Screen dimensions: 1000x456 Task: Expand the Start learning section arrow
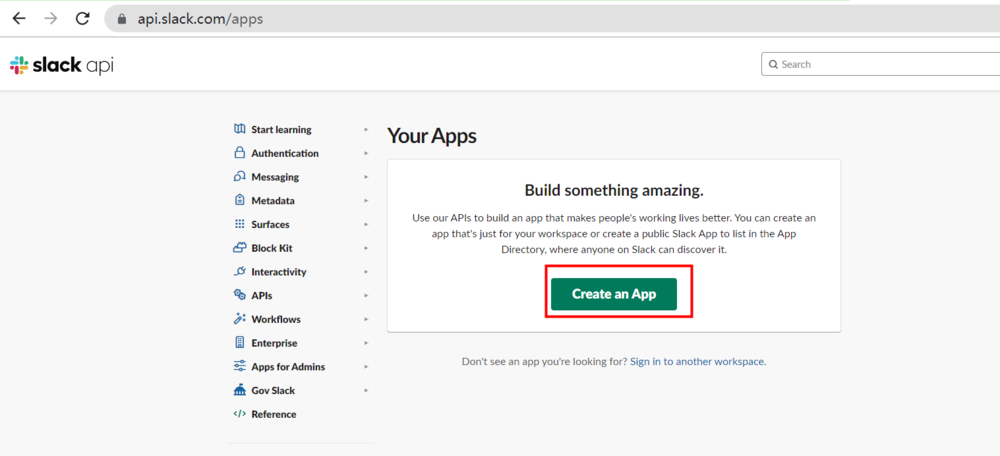coord(366,129)
